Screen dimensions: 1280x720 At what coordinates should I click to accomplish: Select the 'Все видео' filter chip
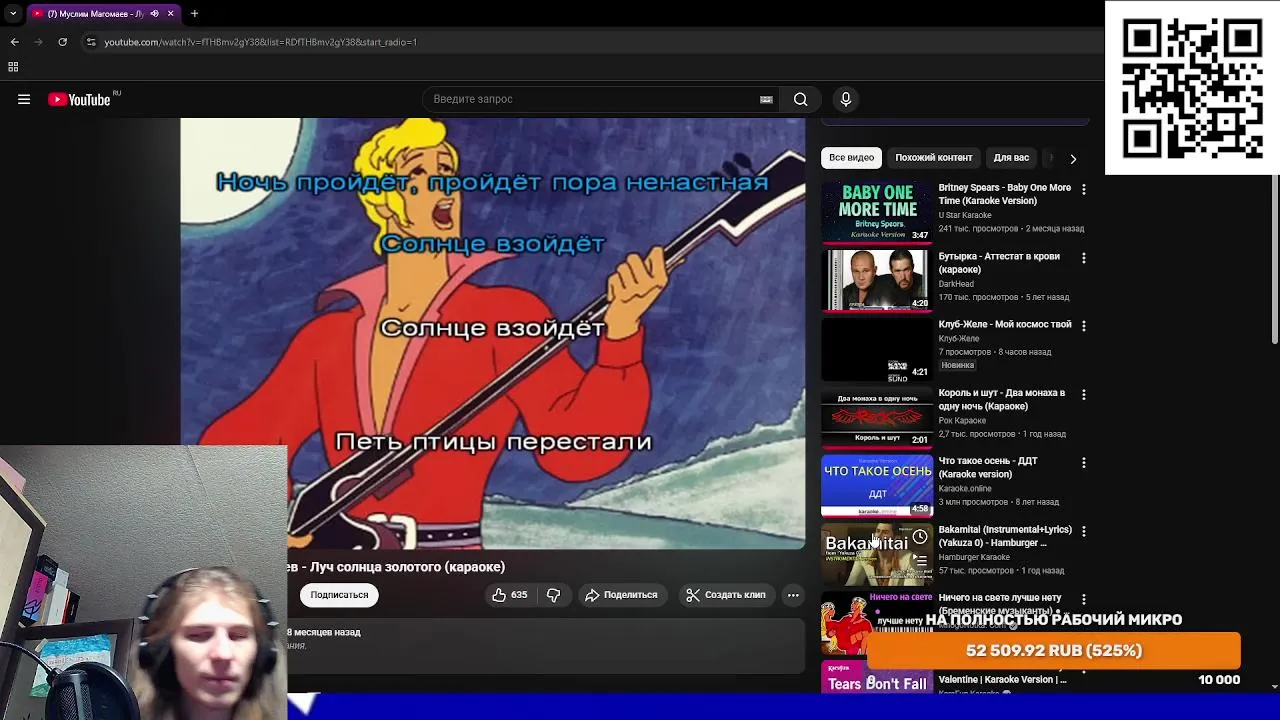click(852, 158)
